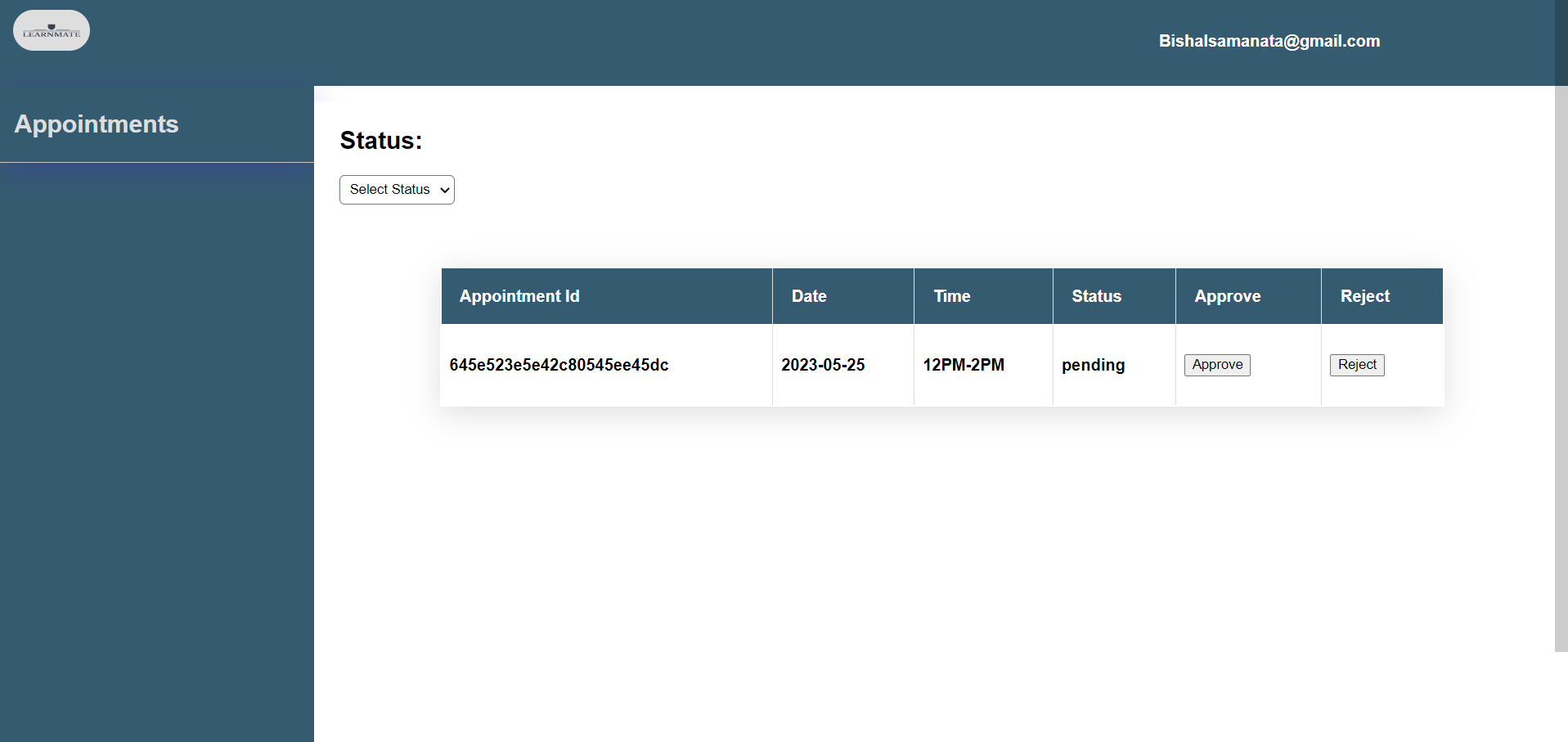The image size is (1568, 742).
Task: Click the Approve column header
Action: click(x=1227, y=295)
